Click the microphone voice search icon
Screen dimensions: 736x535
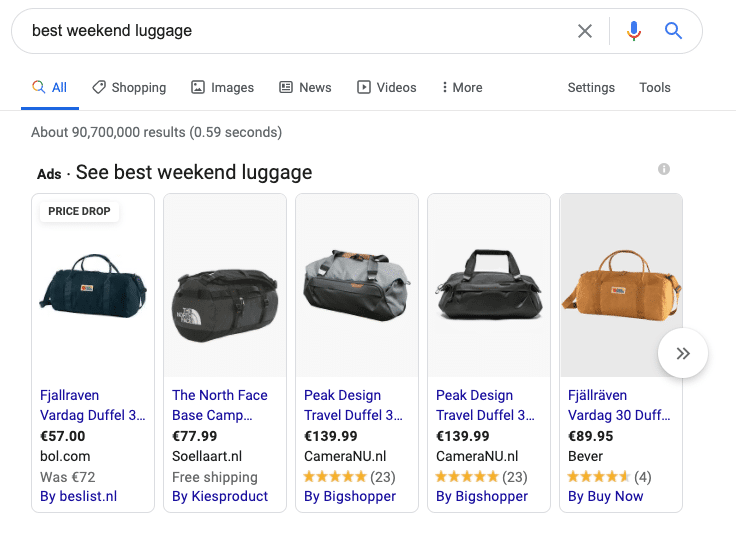point(633,31)
